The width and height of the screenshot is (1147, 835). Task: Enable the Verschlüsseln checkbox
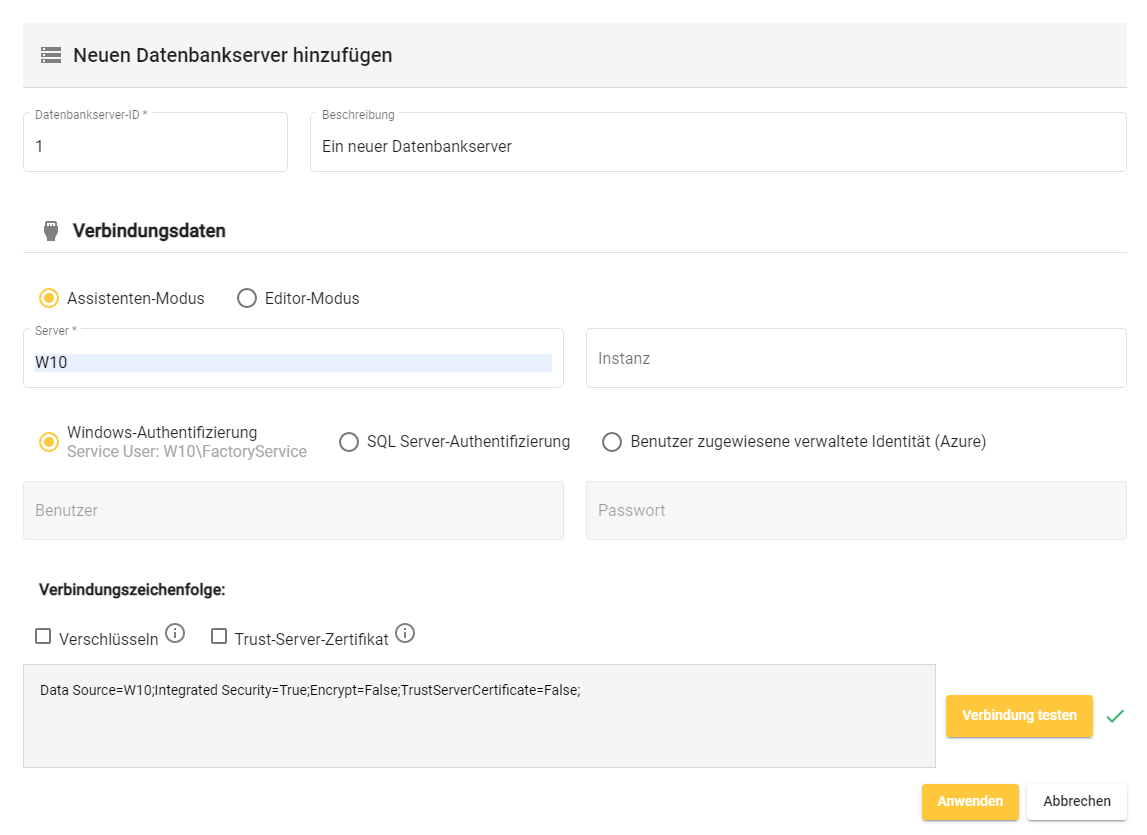(x=43, y=634)
